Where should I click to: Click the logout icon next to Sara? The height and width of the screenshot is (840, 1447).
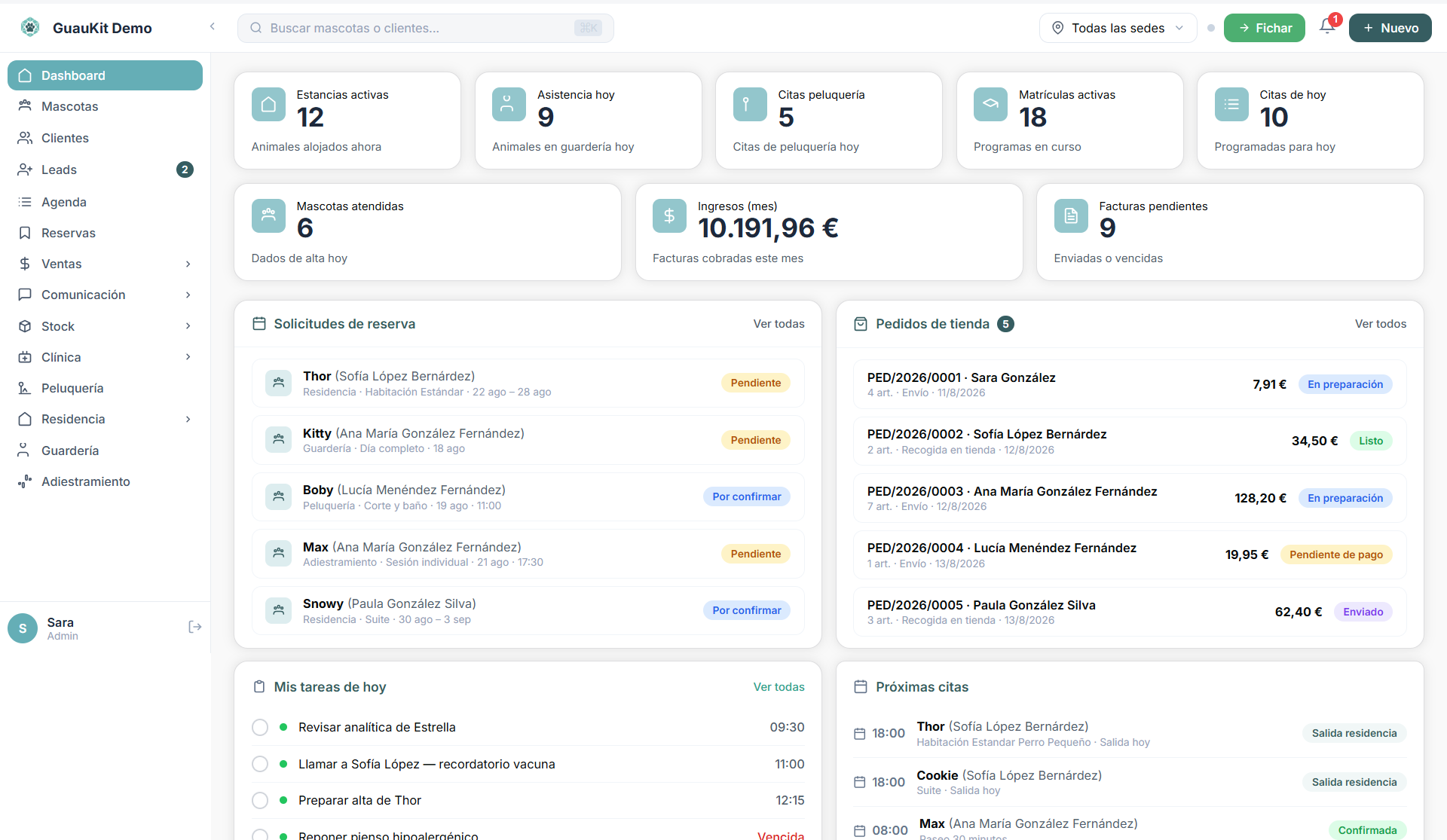pyautogui.click(x=194, y=627)
